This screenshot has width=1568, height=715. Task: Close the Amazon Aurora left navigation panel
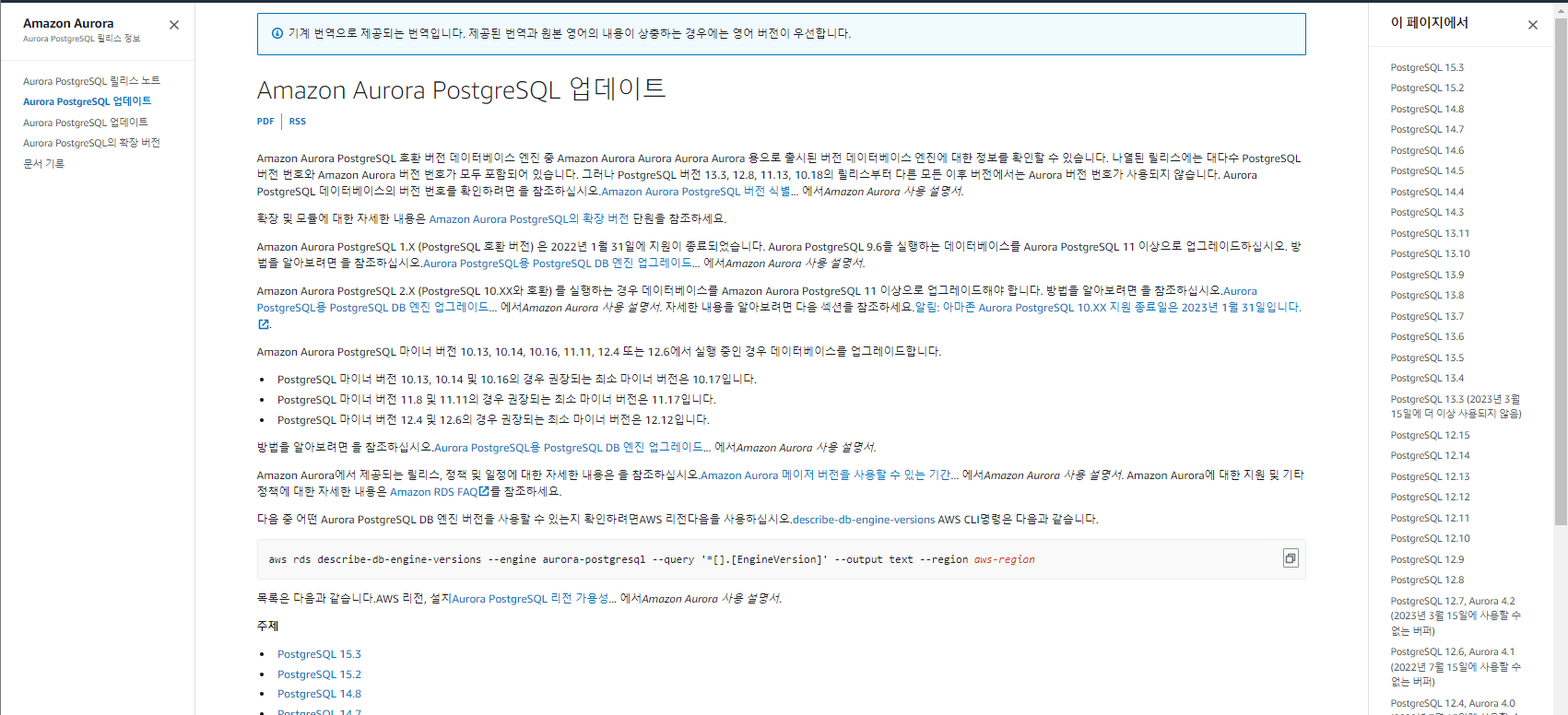[x=174, y=25]
